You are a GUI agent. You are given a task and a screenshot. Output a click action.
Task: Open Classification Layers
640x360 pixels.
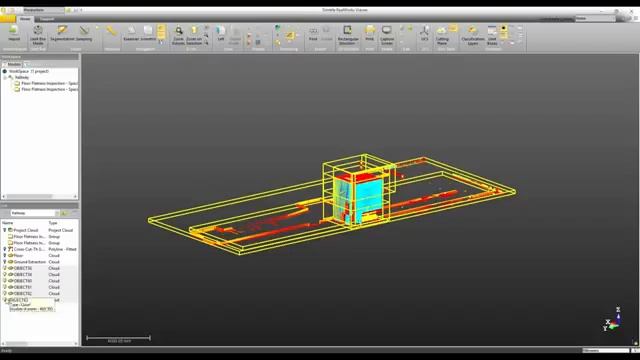click(473, 35)
